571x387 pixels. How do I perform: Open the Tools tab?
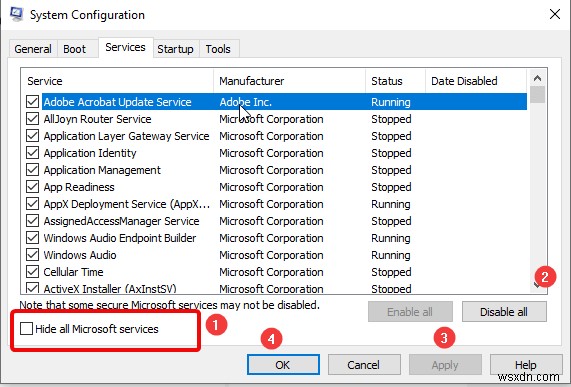point(218,49)
